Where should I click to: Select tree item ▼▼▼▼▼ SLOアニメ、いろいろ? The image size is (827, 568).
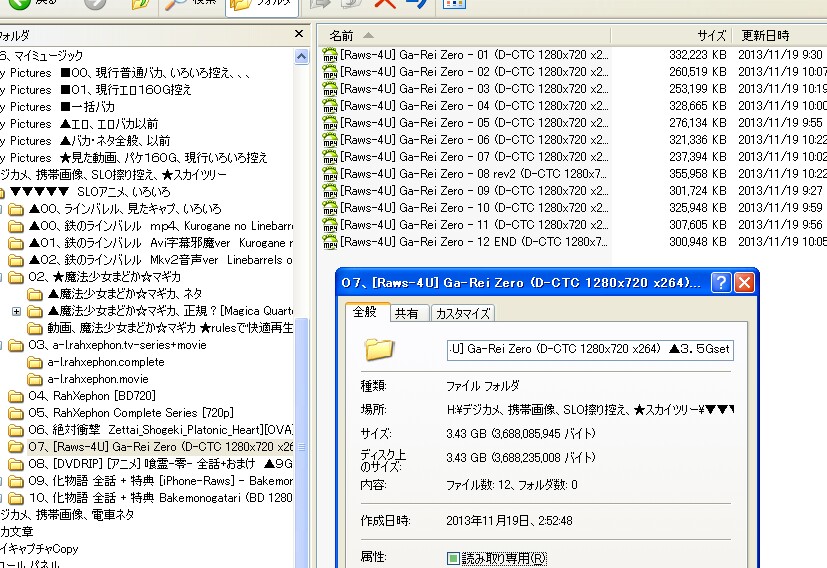click(90, 191)
